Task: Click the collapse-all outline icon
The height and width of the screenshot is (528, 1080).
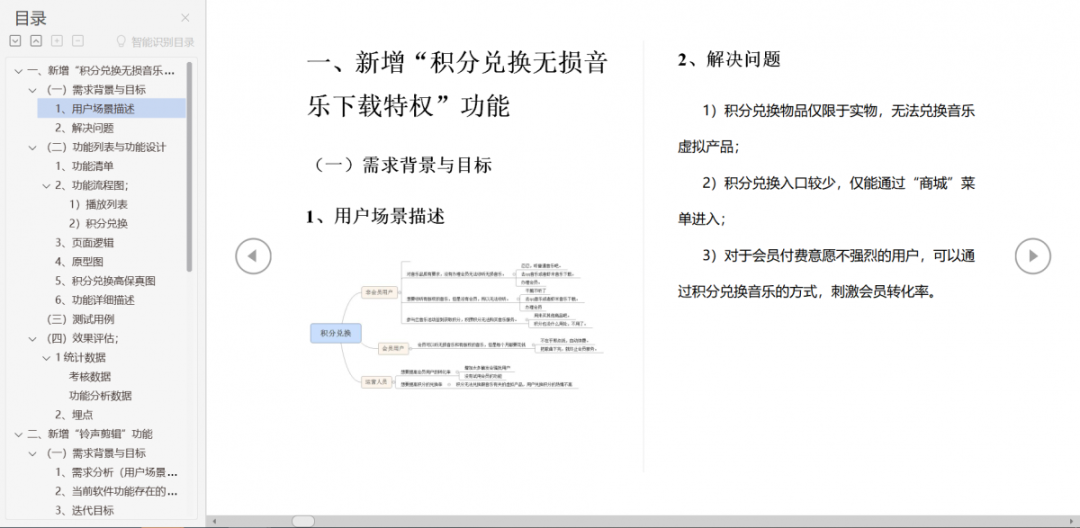Action: pyautogui.click(x=36, y=41)
